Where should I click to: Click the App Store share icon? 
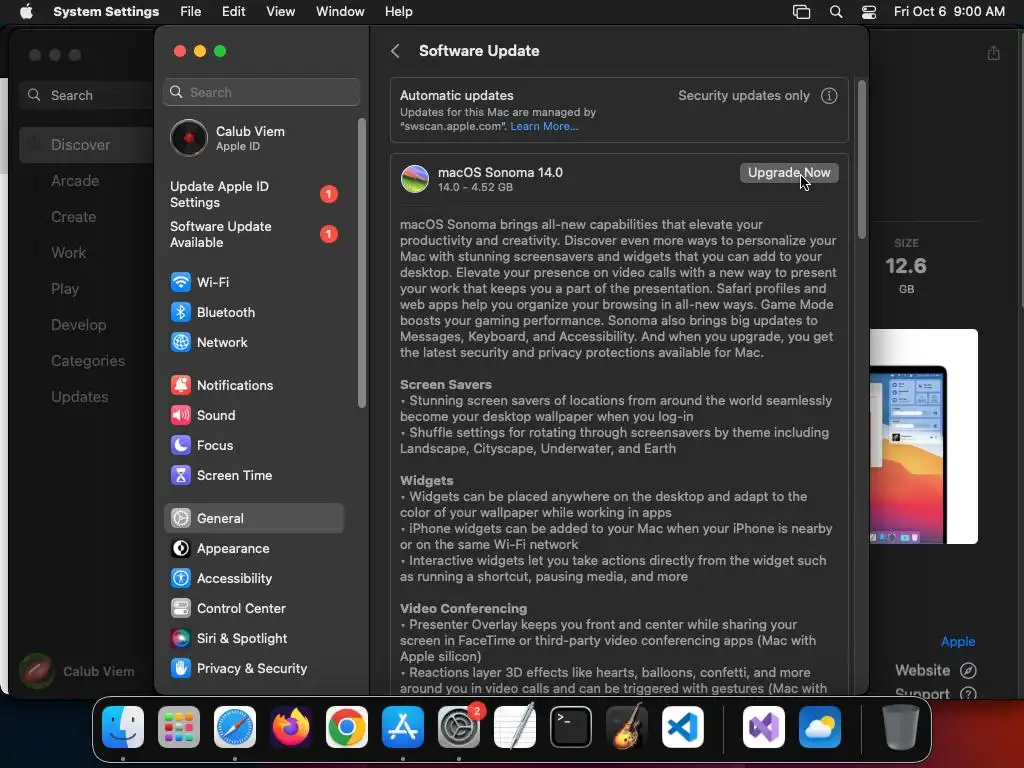click(993, 53)
